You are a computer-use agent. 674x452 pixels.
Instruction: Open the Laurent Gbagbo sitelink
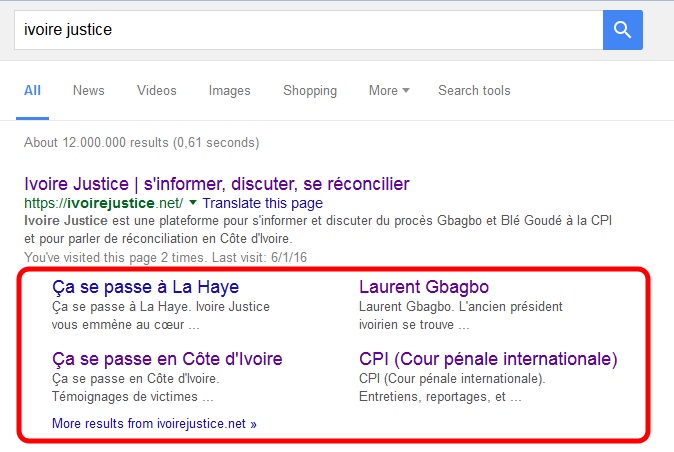[x=424, y=287]
